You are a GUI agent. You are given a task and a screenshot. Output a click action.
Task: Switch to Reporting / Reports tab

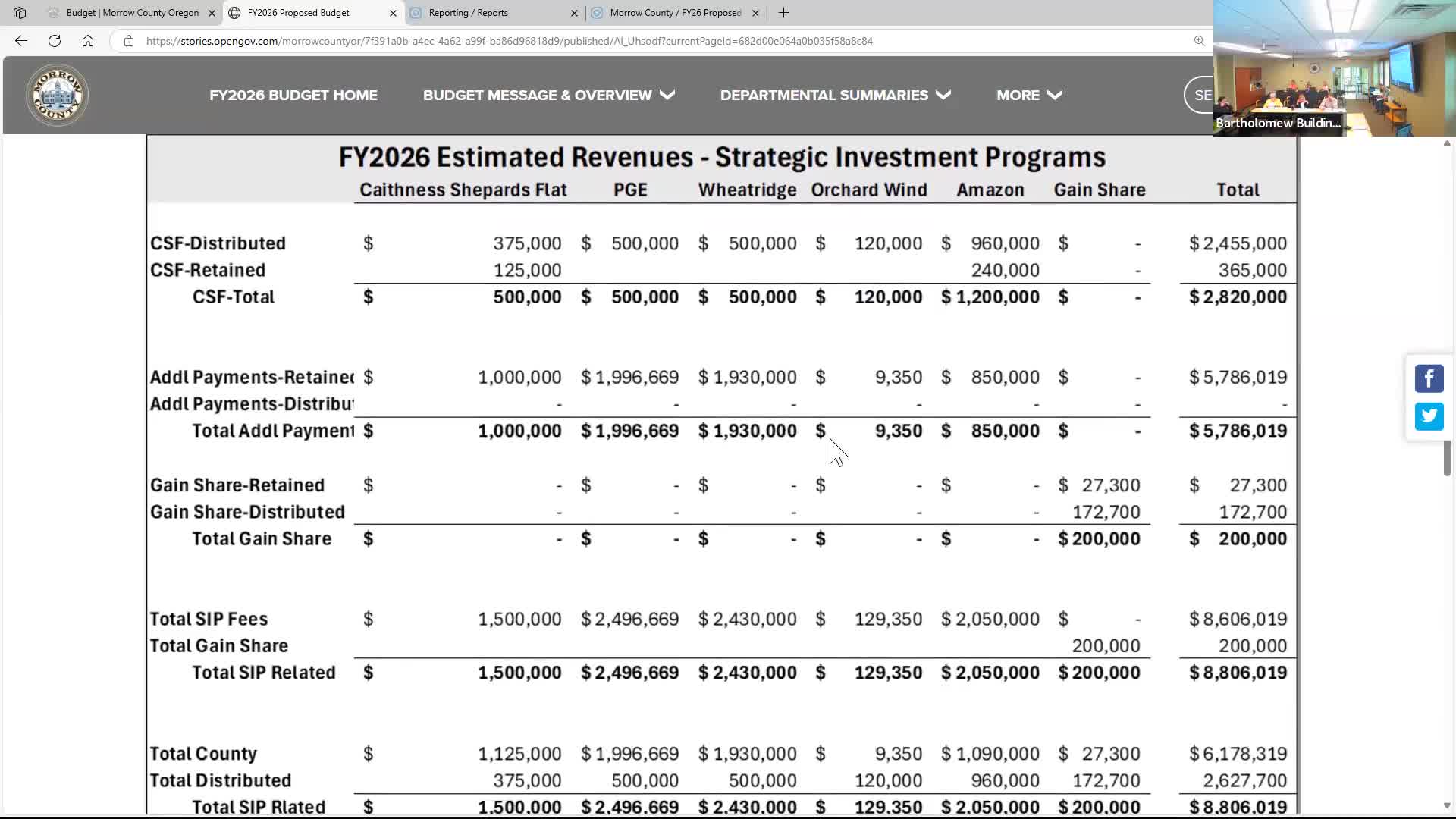[468, 13]
